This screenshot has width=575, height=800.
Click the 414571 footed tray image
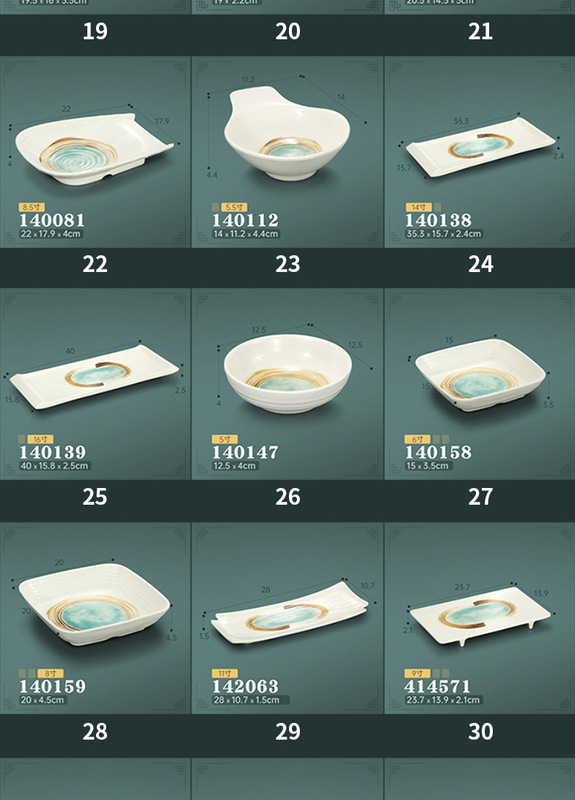480,615
